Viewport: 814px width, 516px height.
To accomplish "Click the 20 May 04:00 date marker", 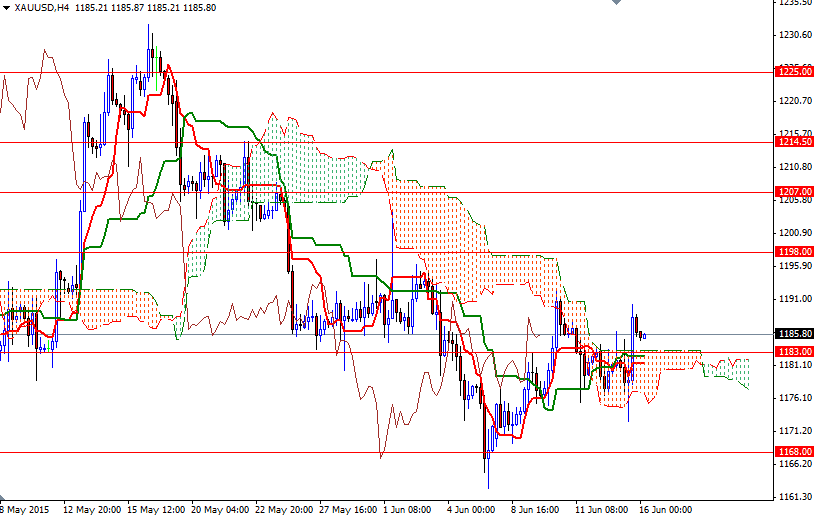I will 220,508.
